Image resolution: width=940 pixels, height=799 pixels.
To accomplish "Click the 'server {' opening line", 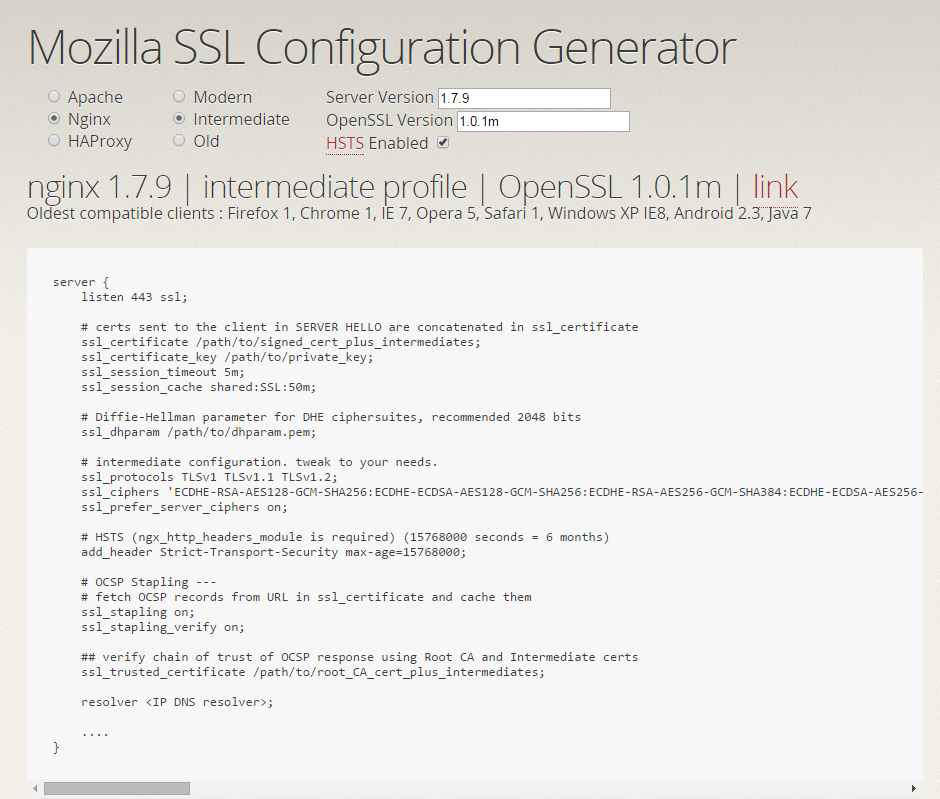I will (x=81, y=282).
